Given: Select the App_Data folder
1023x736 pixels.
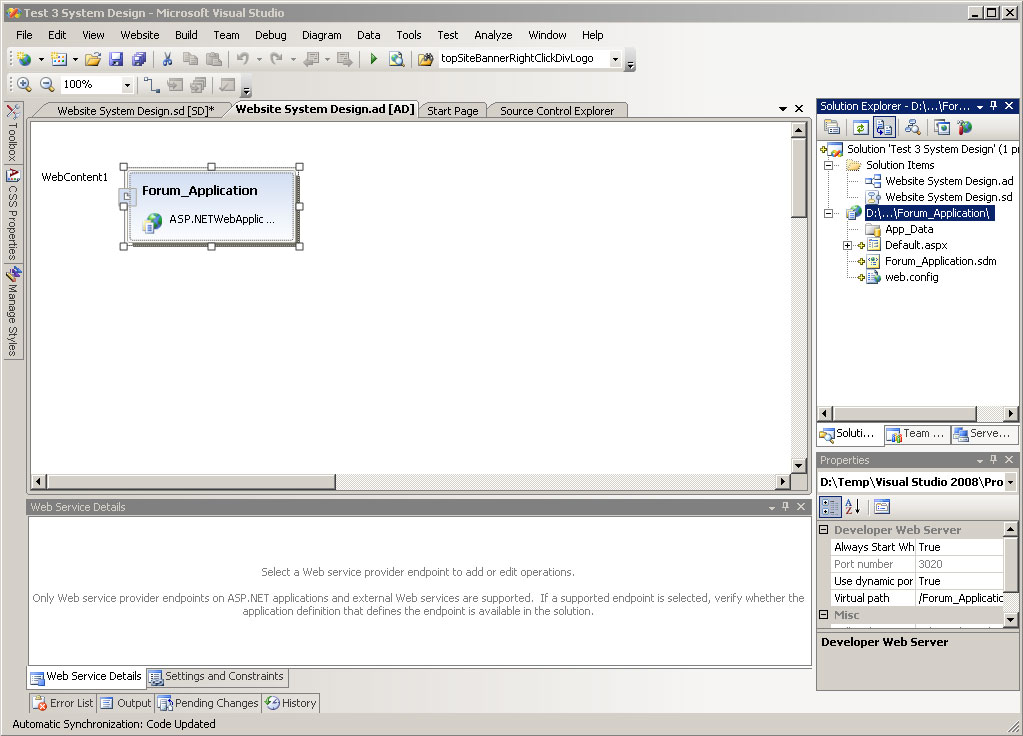Looking at the screenshot, I should 909,230.
